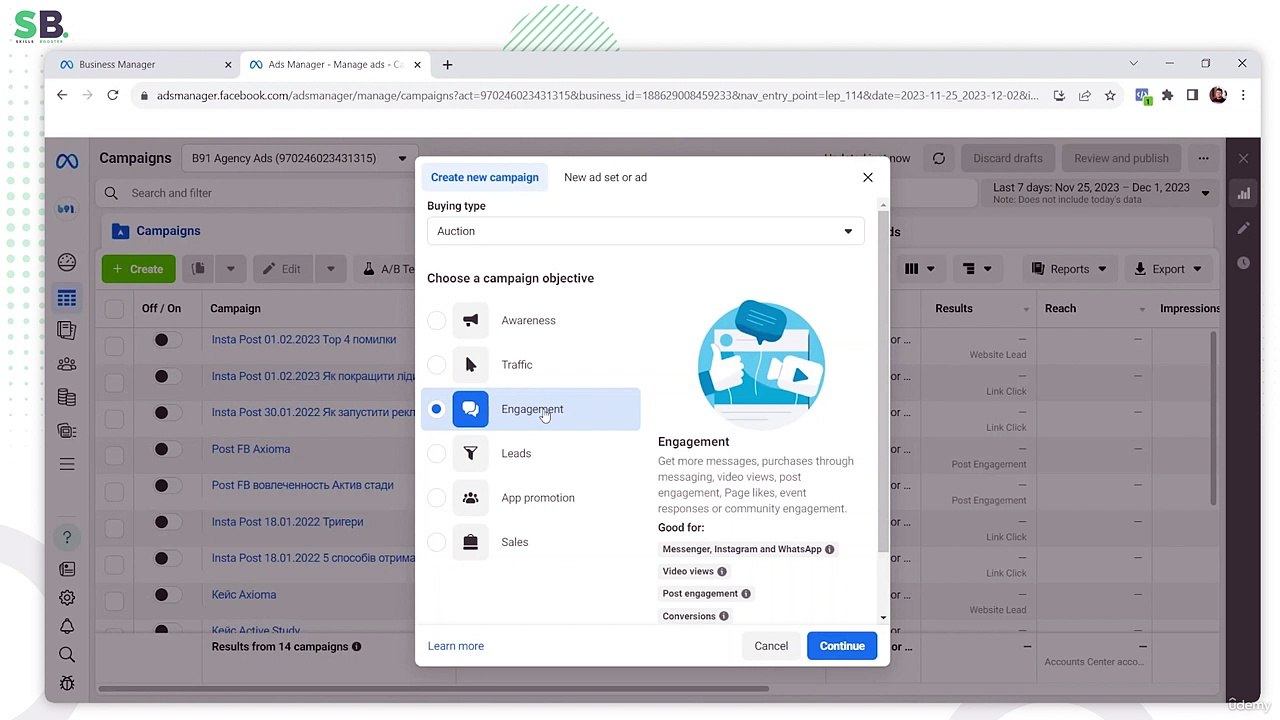Click the cursor icon for Traffic
Image resolution: width=1280 pixels, height=720 pixels.
point(470,365)
